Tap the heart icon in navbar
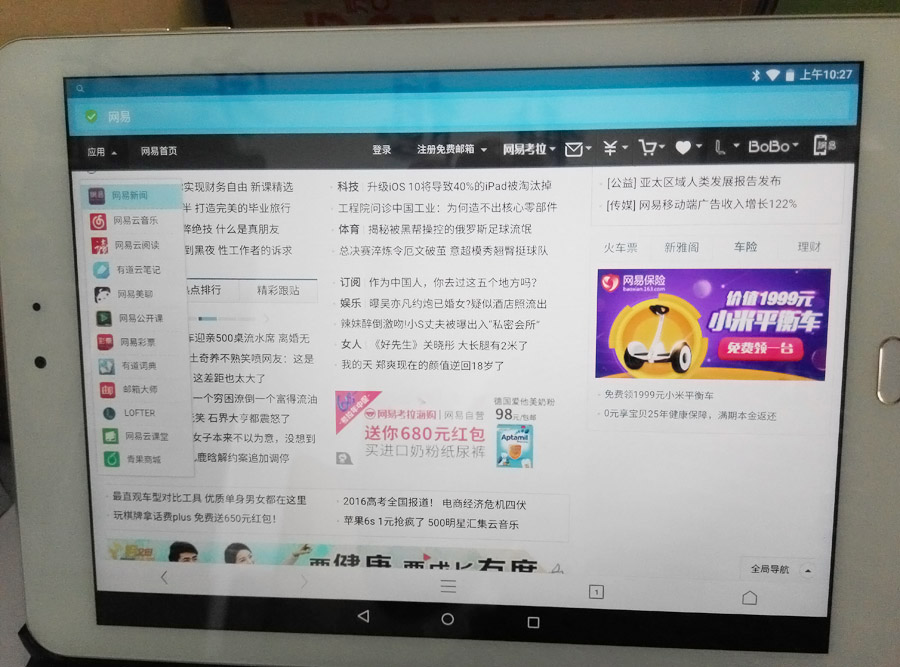Image resolution: width=900 pixels, height=667 pixels. 683,148
